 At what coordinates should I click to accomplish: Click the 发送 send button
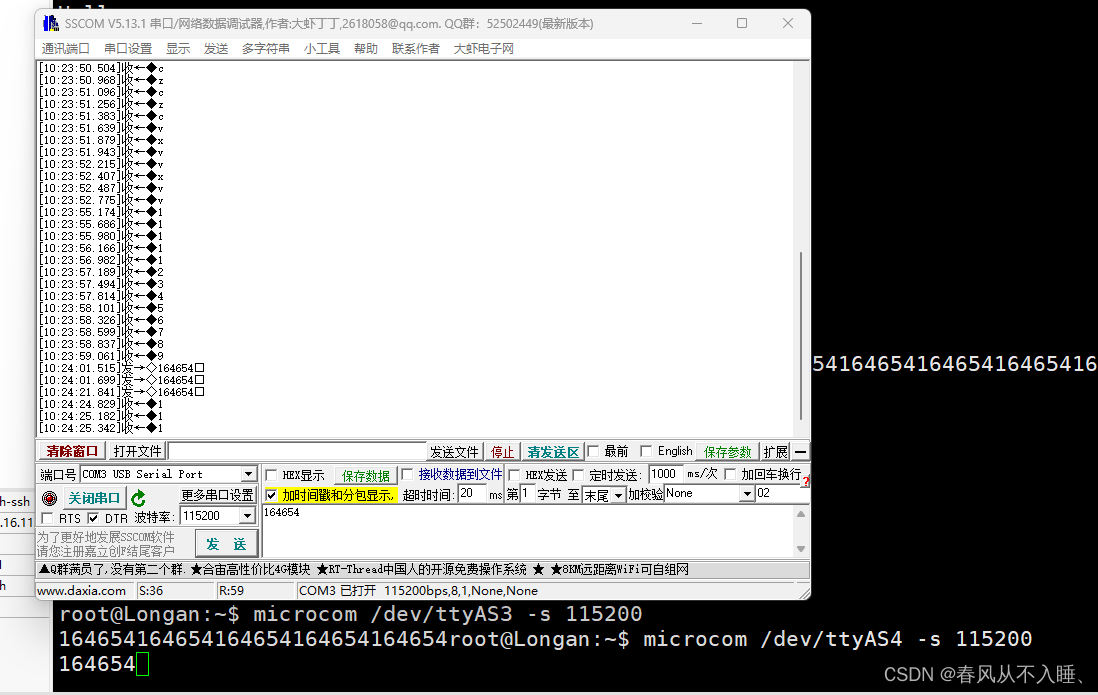(227, 543)
